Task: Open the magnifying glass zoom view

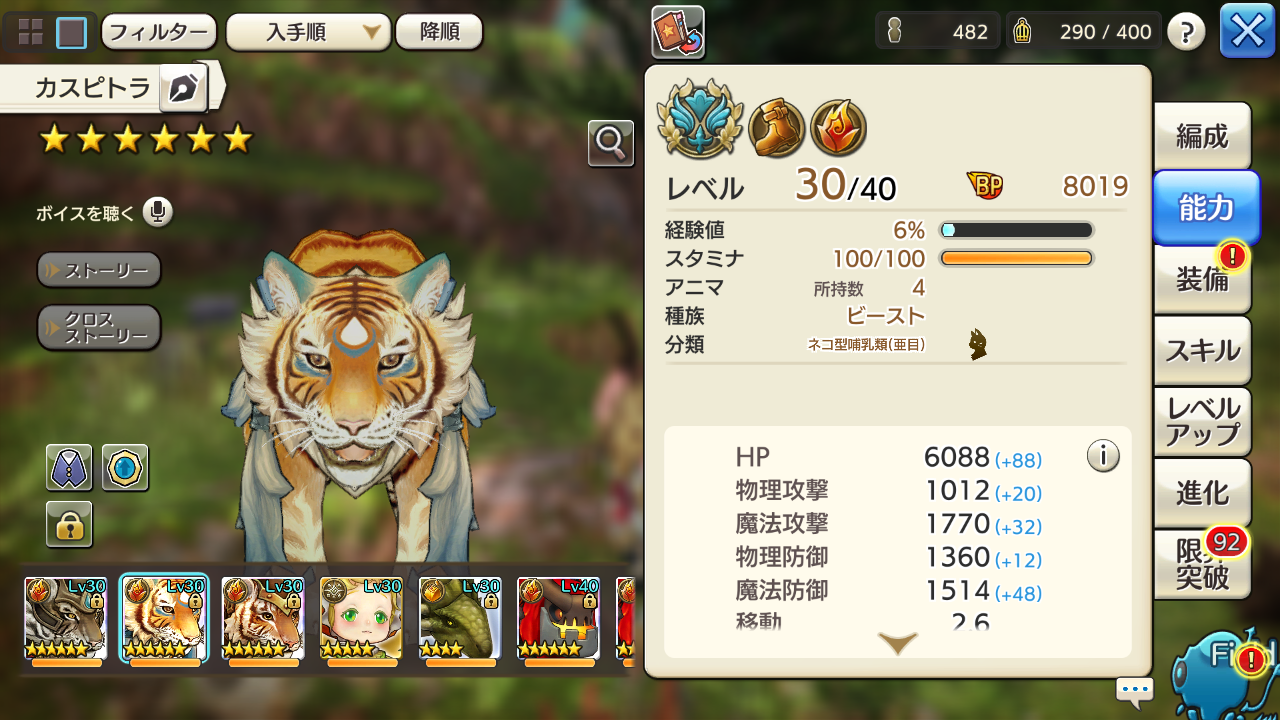Action: (610, 143)
